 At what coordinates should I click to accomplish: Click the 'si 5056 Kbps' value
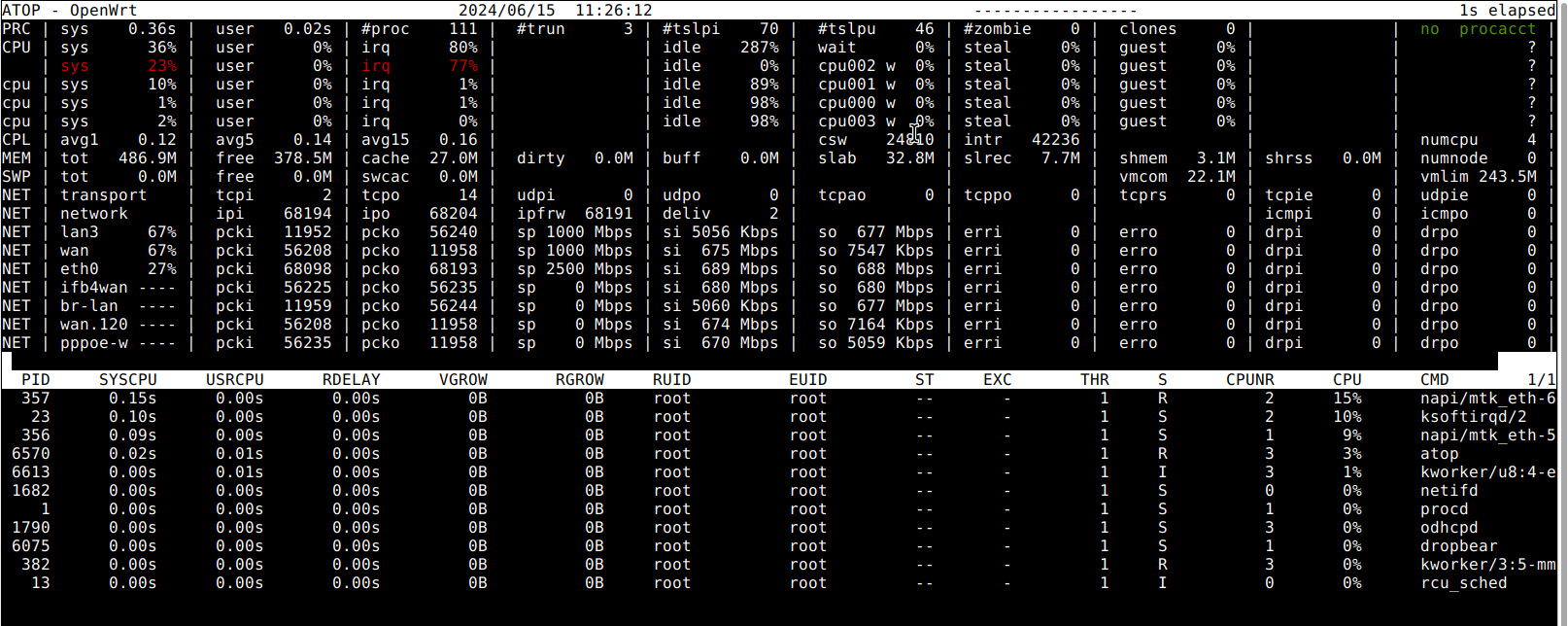[x=721, y=232]
